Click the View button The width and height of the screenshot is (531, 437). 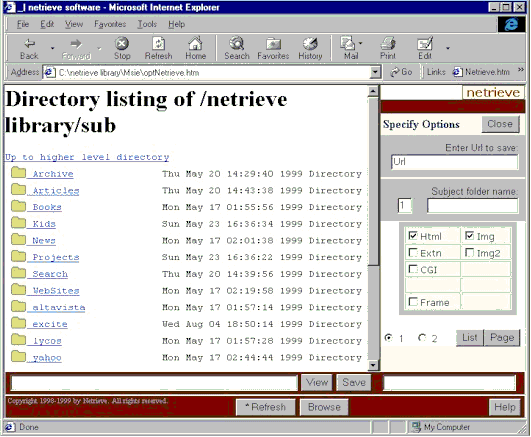click(317, 382)
